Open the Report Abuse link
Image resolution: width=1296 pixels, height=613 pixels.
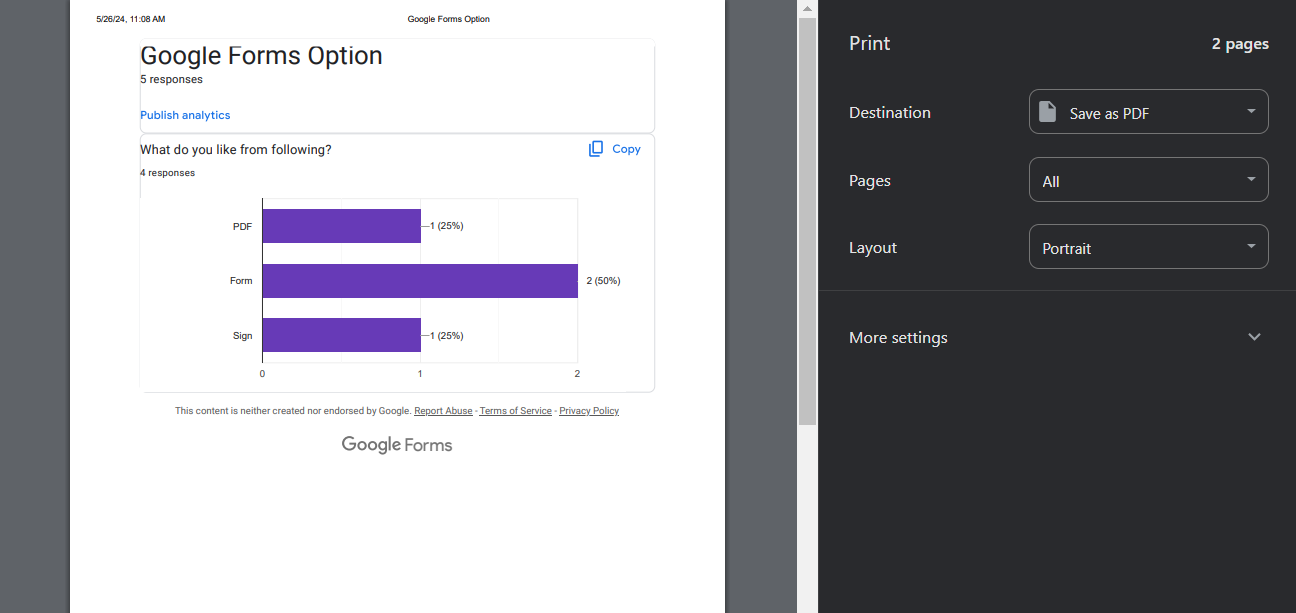coord(443,411)
